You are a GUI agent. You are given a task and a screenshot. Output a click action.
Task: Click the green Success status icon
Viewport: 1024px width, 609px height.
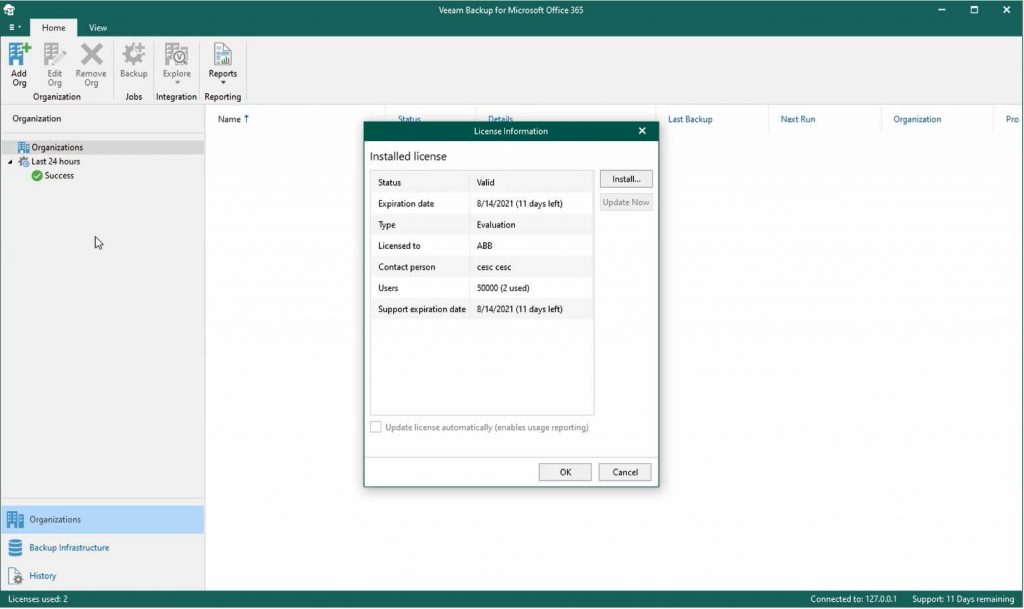(x=37, y=176)
